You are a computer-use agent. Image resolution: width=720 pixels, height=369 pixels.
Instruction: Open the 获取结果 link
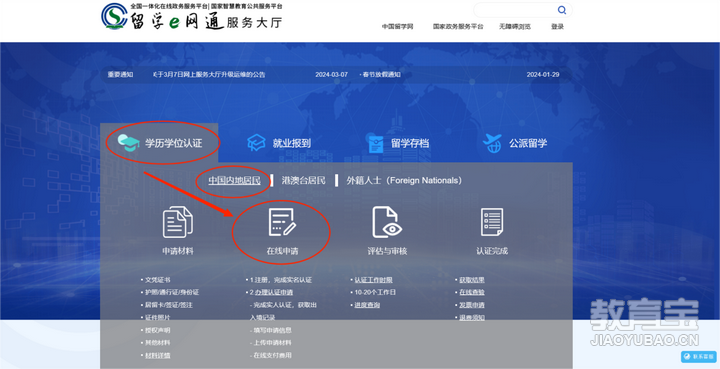pos(472,280)
